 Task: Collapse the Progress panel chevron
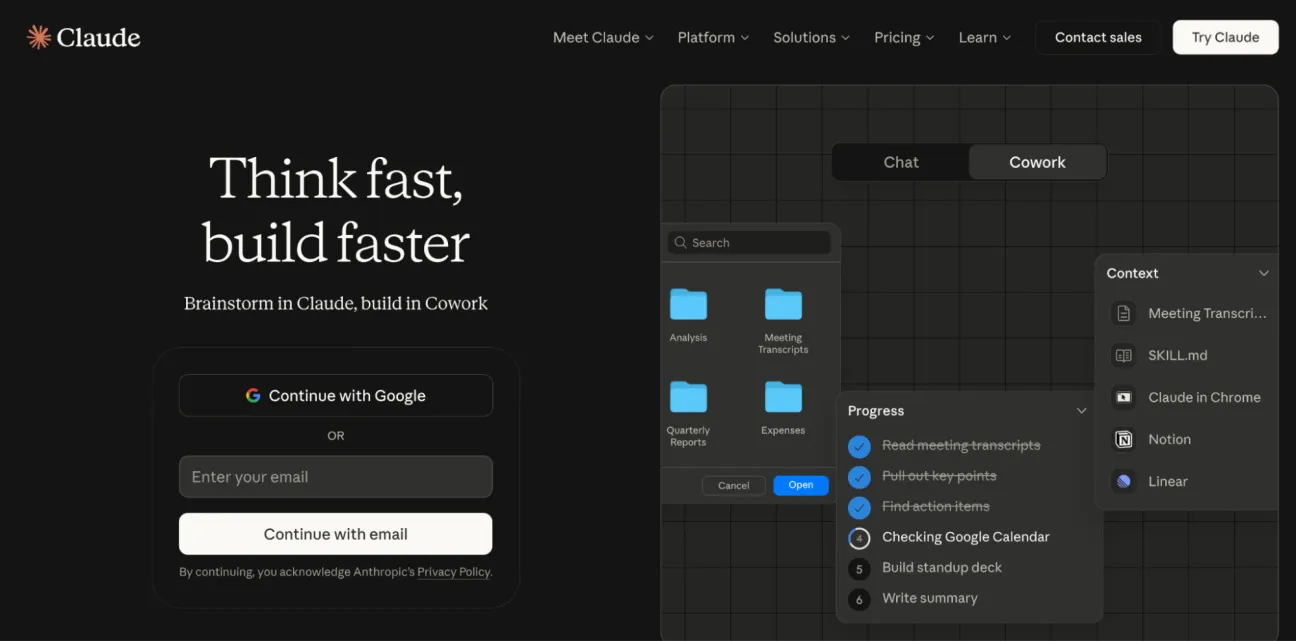[x=1081, y=411]
